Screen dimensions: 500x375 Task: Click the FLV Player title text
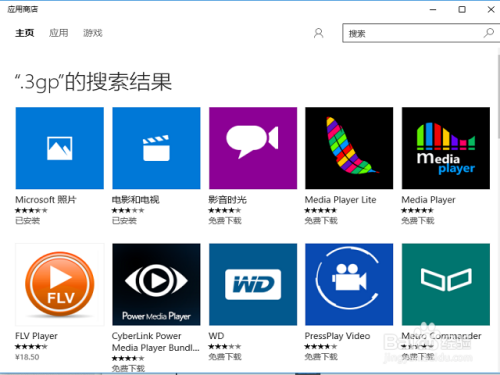click(36, 336)
